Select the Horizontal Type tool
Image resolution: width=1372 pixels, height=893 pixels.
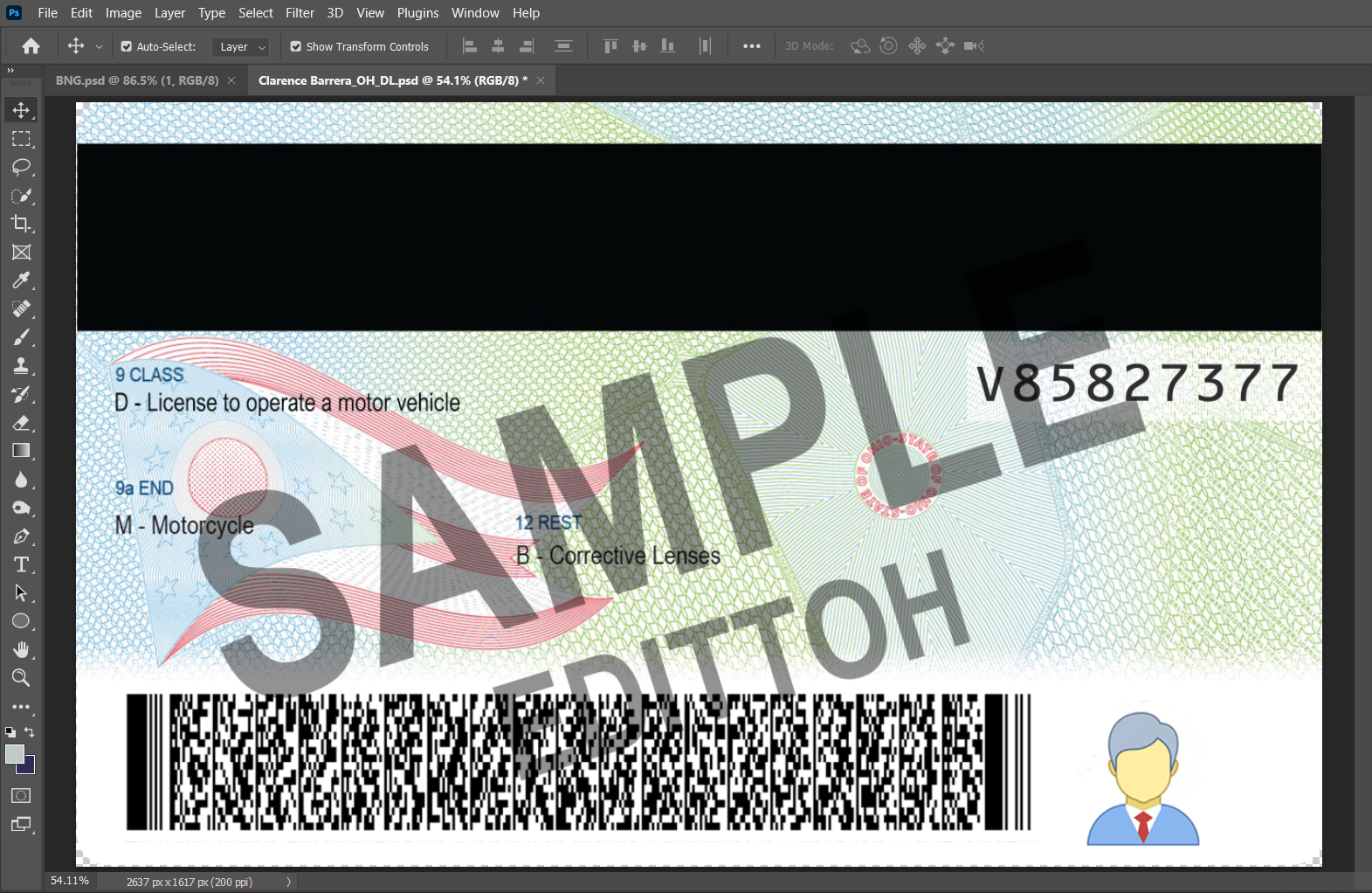point(21,564)
